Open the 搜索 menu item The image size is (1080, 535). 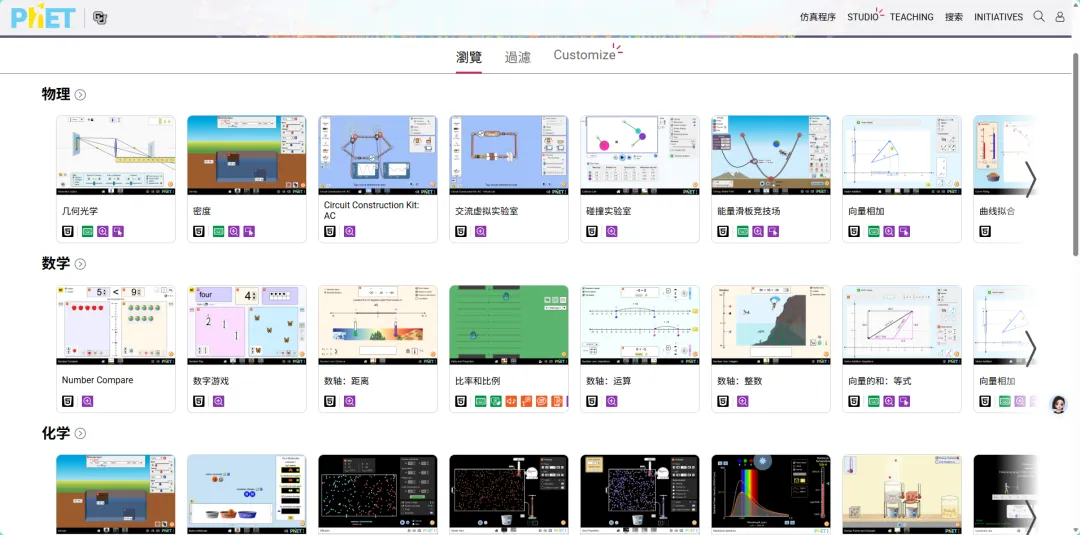(954, 17)
